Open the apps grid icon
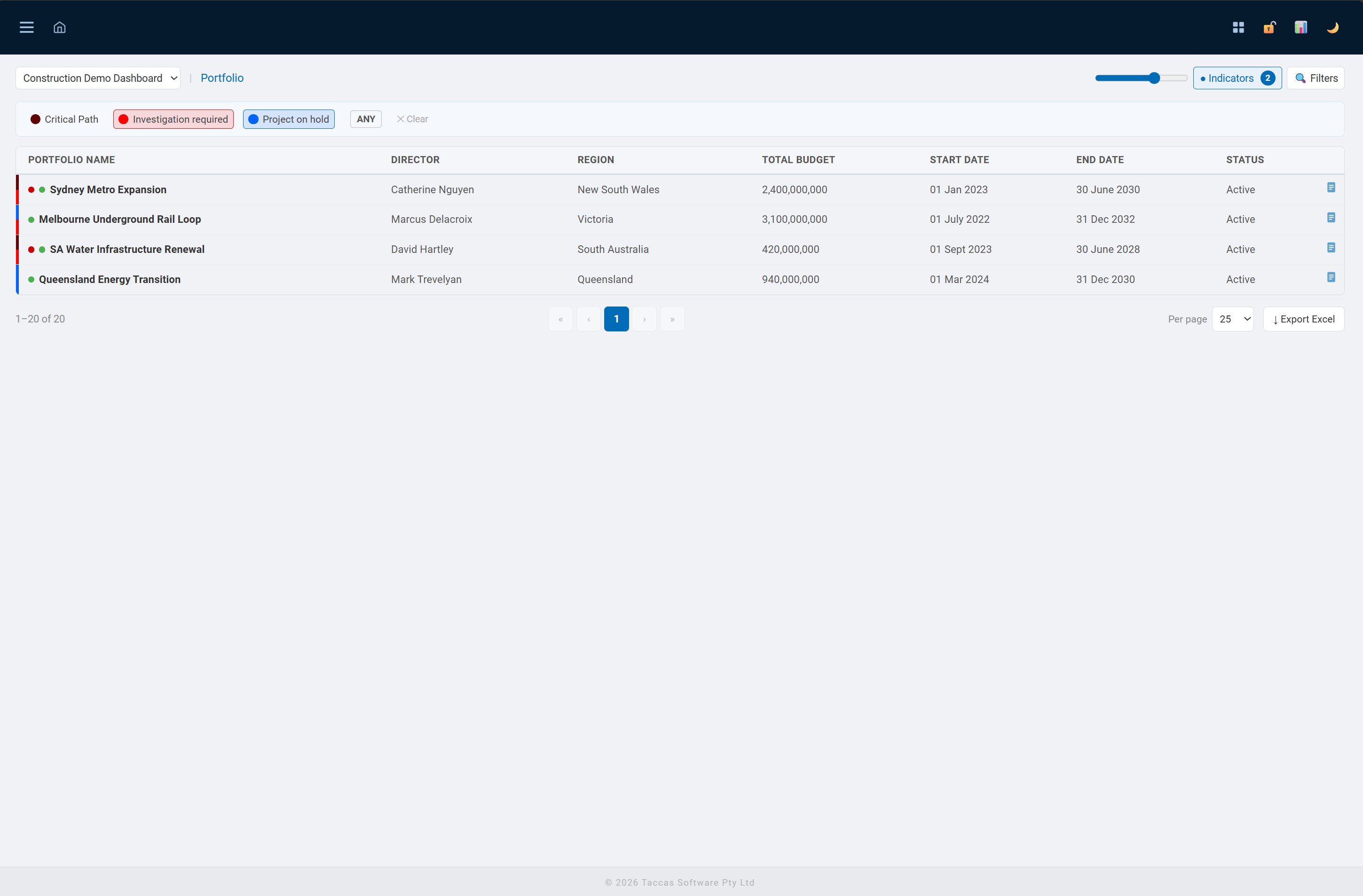This screenshot has width=1363, height=896. click(x=1238, y=27)
